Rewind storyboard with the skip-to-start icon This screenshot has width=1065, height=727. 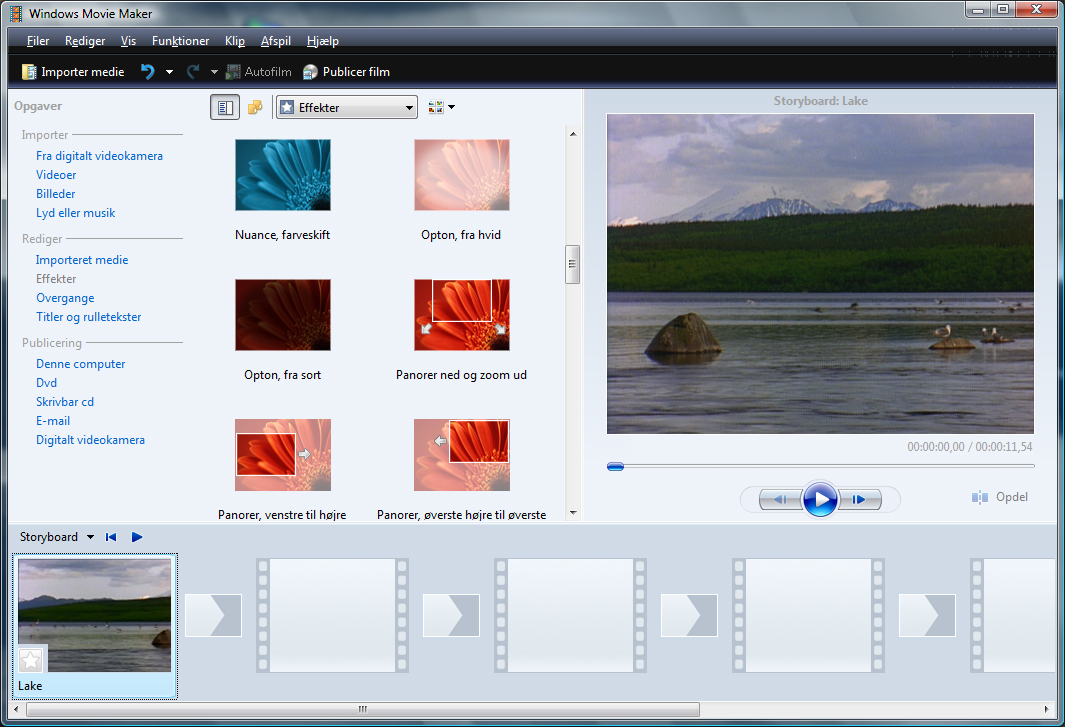[111, 537]
